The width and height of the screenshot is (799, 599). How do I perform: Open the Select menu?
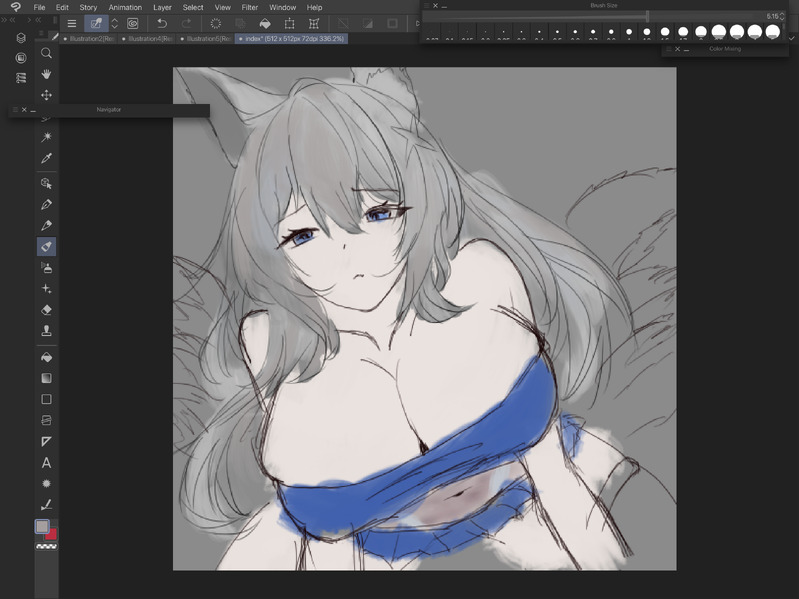pyautogui.click(x=193, y=8)
